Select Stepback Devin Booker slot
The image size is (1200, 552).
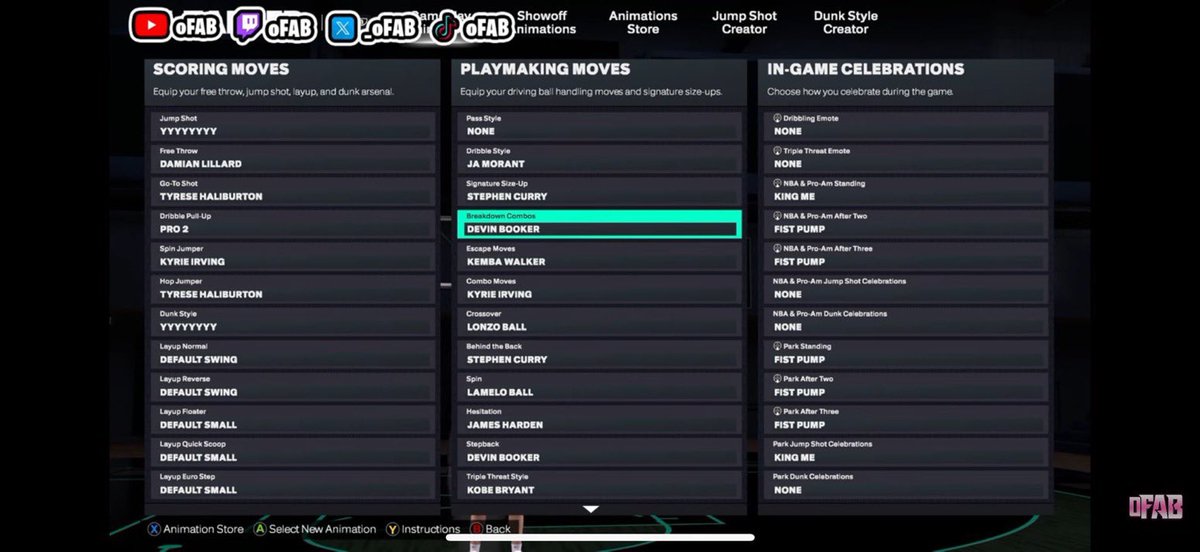[x=600, y=451]
